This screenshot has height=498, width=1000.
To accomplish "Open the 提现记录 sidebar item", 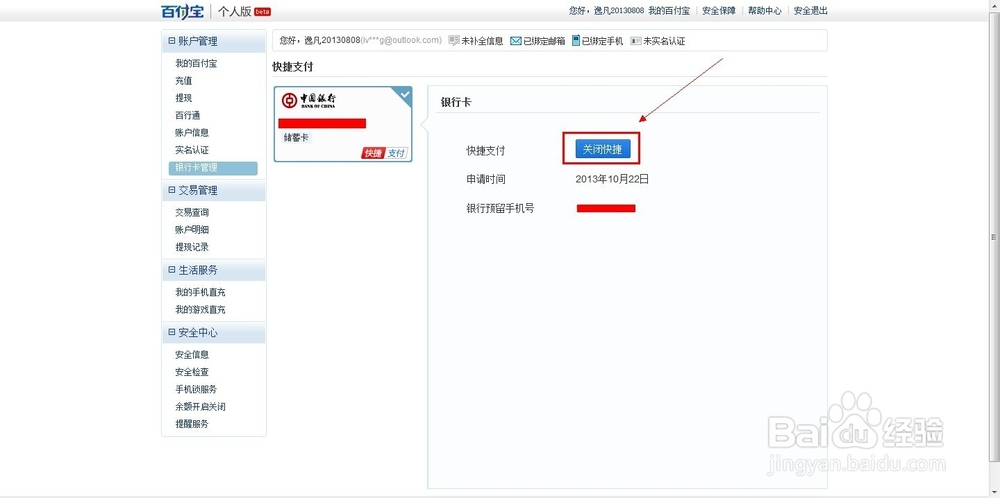I will pos(192,247).
